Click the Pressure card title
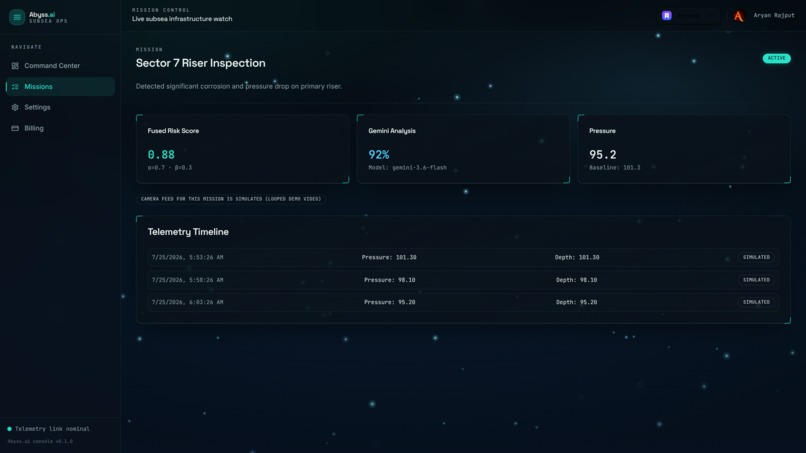Screen dimensions: 806x453 (x=602, y=131)
